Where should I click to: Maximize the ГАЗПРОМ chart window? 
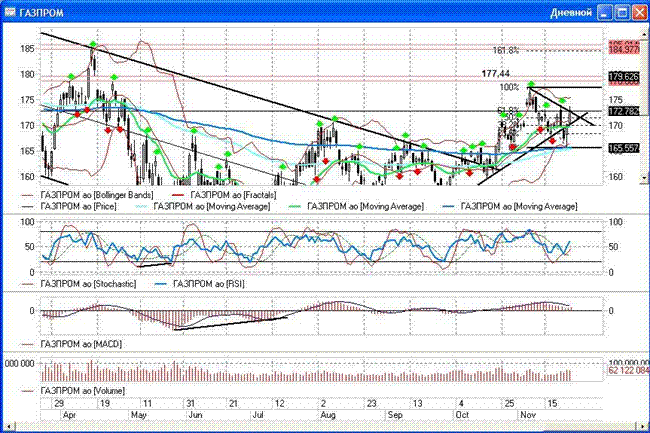(622, 13)
